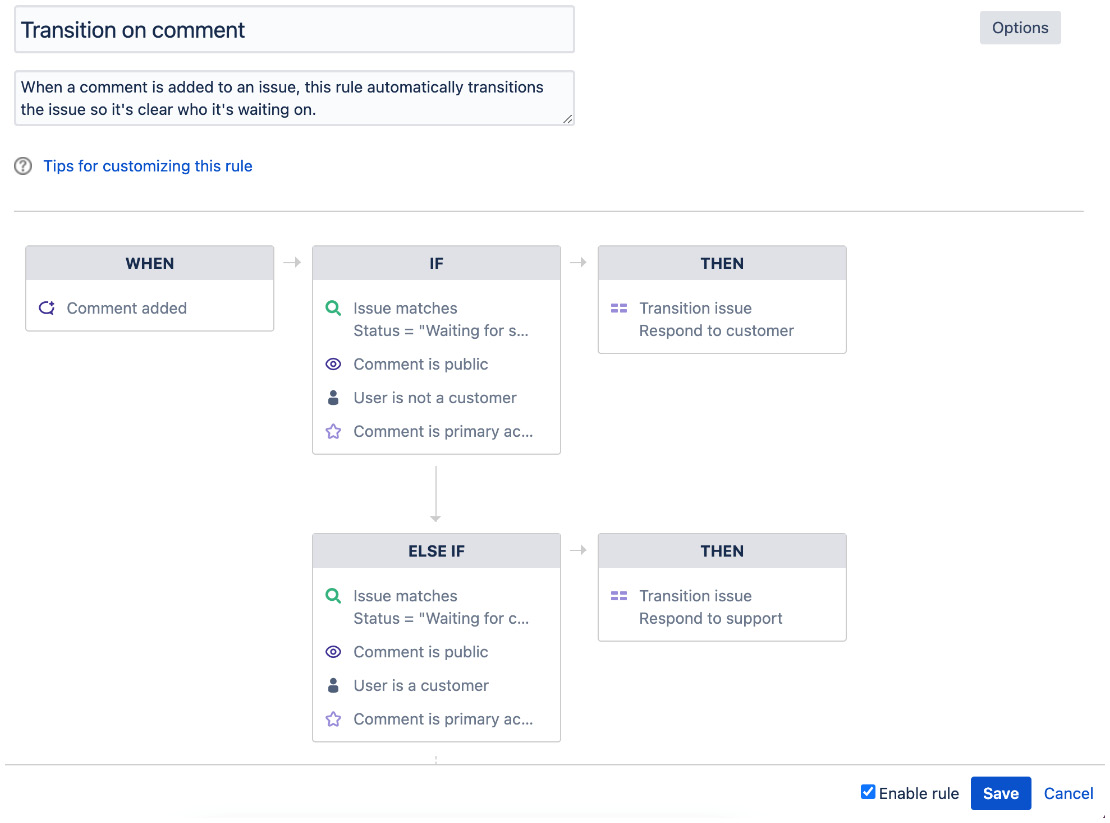Select the WHEN trigger block
Image resolution: width=1110 pixels, height=823 pixels.
[149, 263]
